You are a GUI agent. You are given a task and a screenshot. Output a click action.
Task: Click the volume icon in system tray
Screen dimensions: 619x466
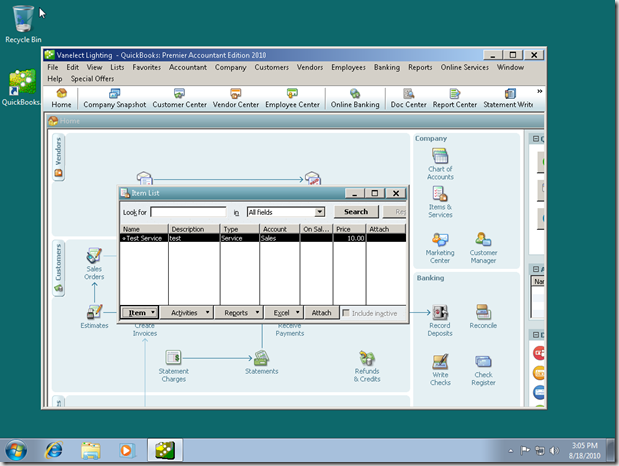(554, 451)
